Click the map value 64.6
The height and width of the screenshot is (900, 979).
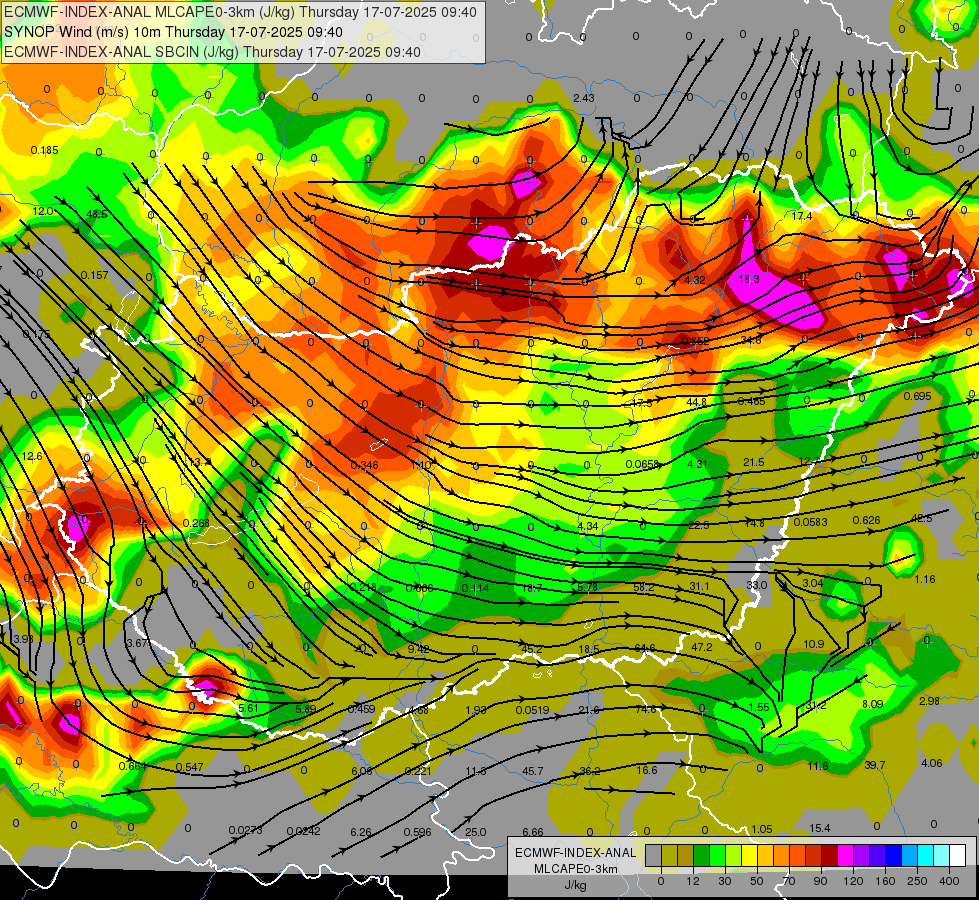tap(644, 648)
